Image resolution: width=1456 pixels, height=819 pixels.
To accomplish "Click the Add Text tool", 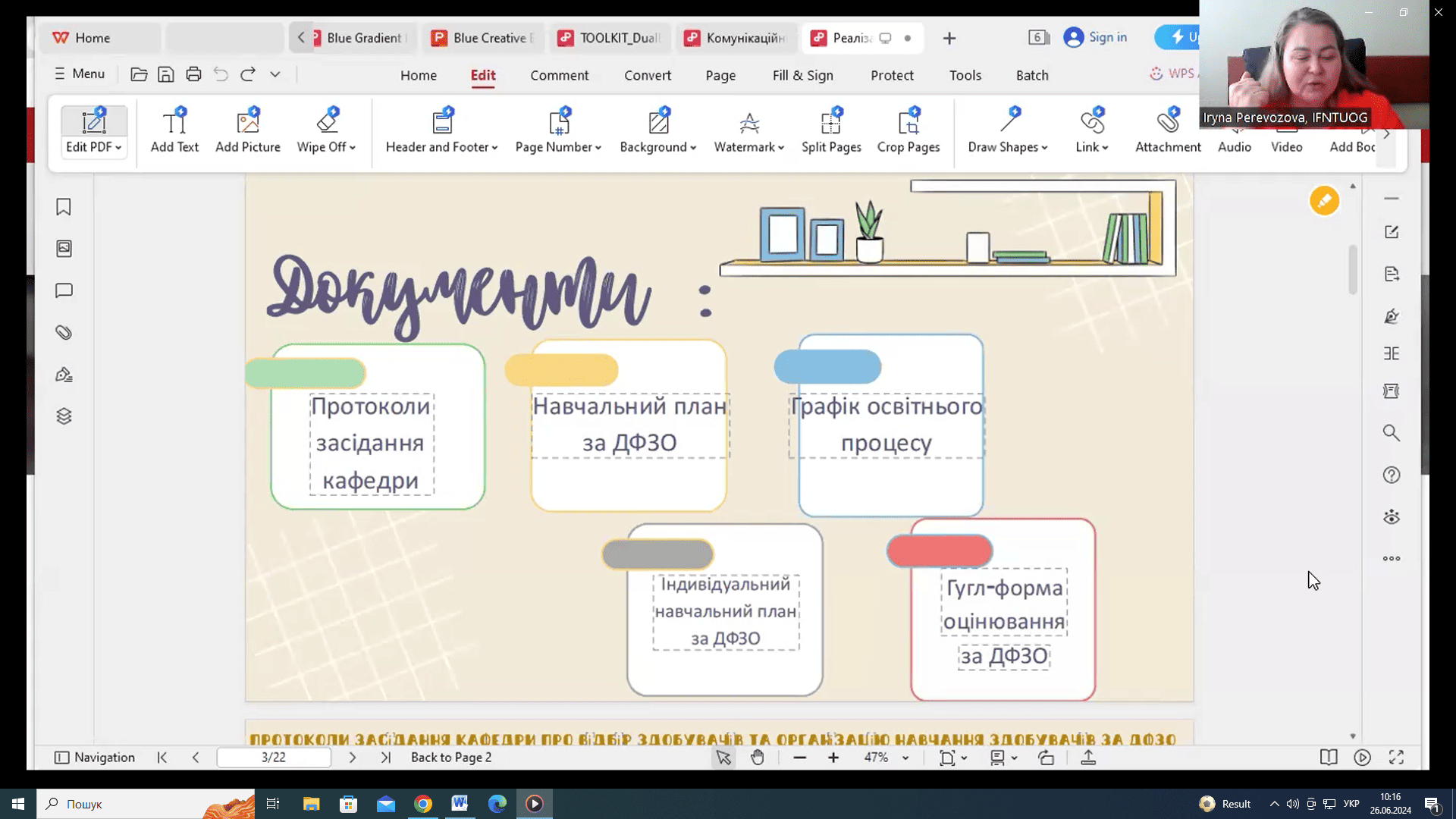I will (x=174, y=130).
